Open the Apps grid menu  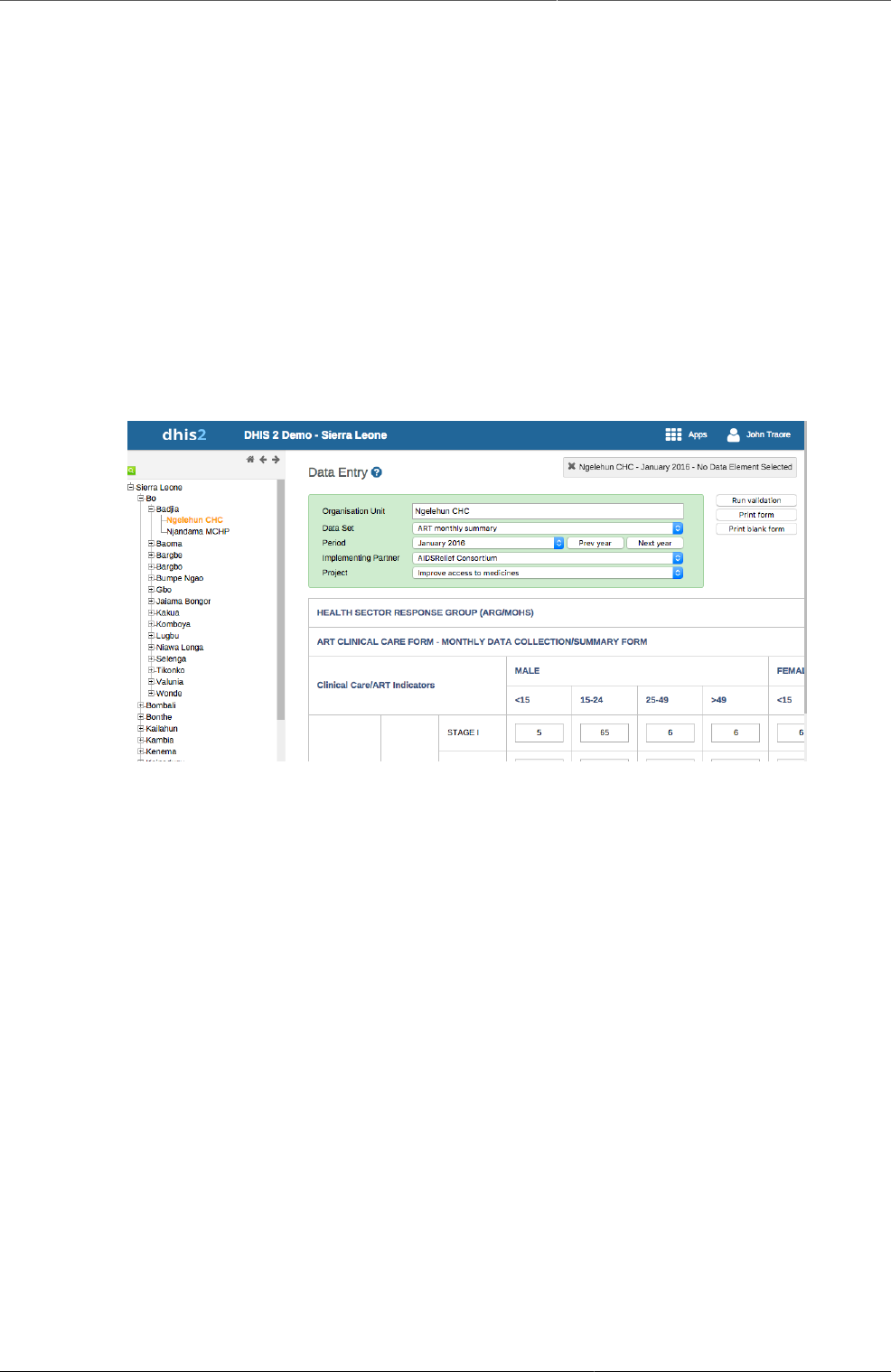coord(673,434)
